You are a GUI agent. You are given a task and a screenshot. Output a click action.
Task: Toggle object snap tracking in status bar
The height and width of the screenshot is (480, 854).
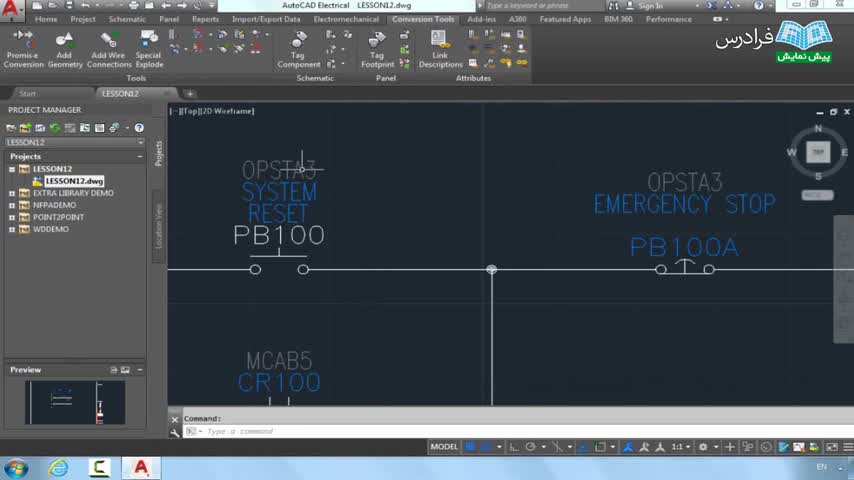click(583, 447)
